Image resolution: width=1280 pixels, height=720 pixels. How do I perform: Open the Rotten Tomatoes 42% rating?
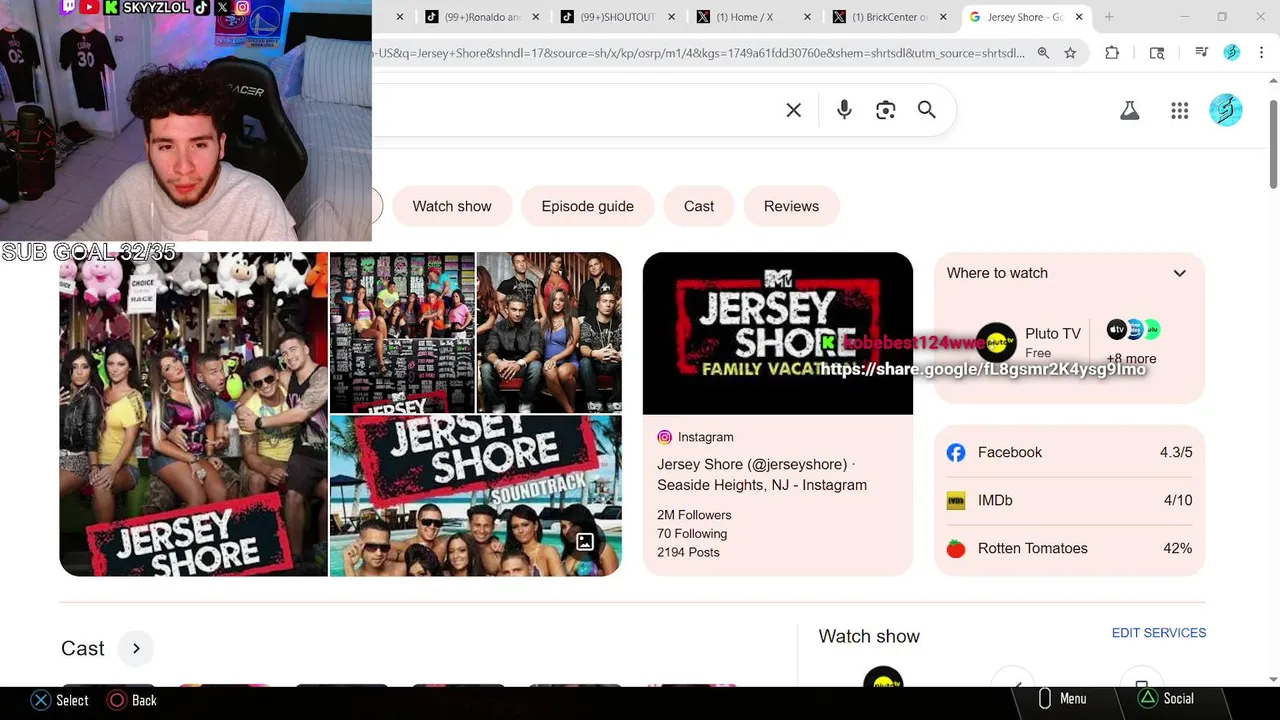[x=1069, y=548]
